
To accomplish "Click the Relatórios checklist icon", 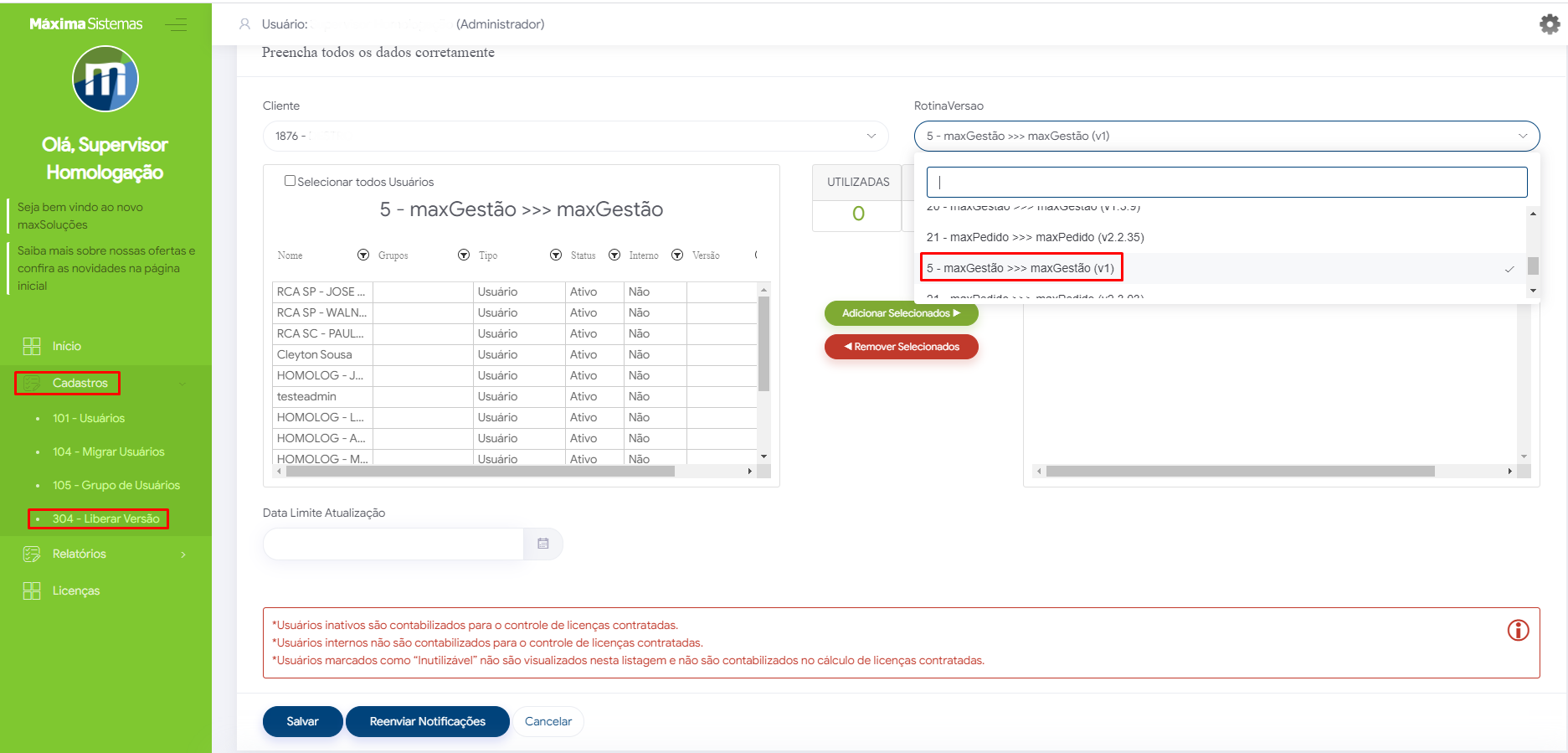I will coord(32,554).
